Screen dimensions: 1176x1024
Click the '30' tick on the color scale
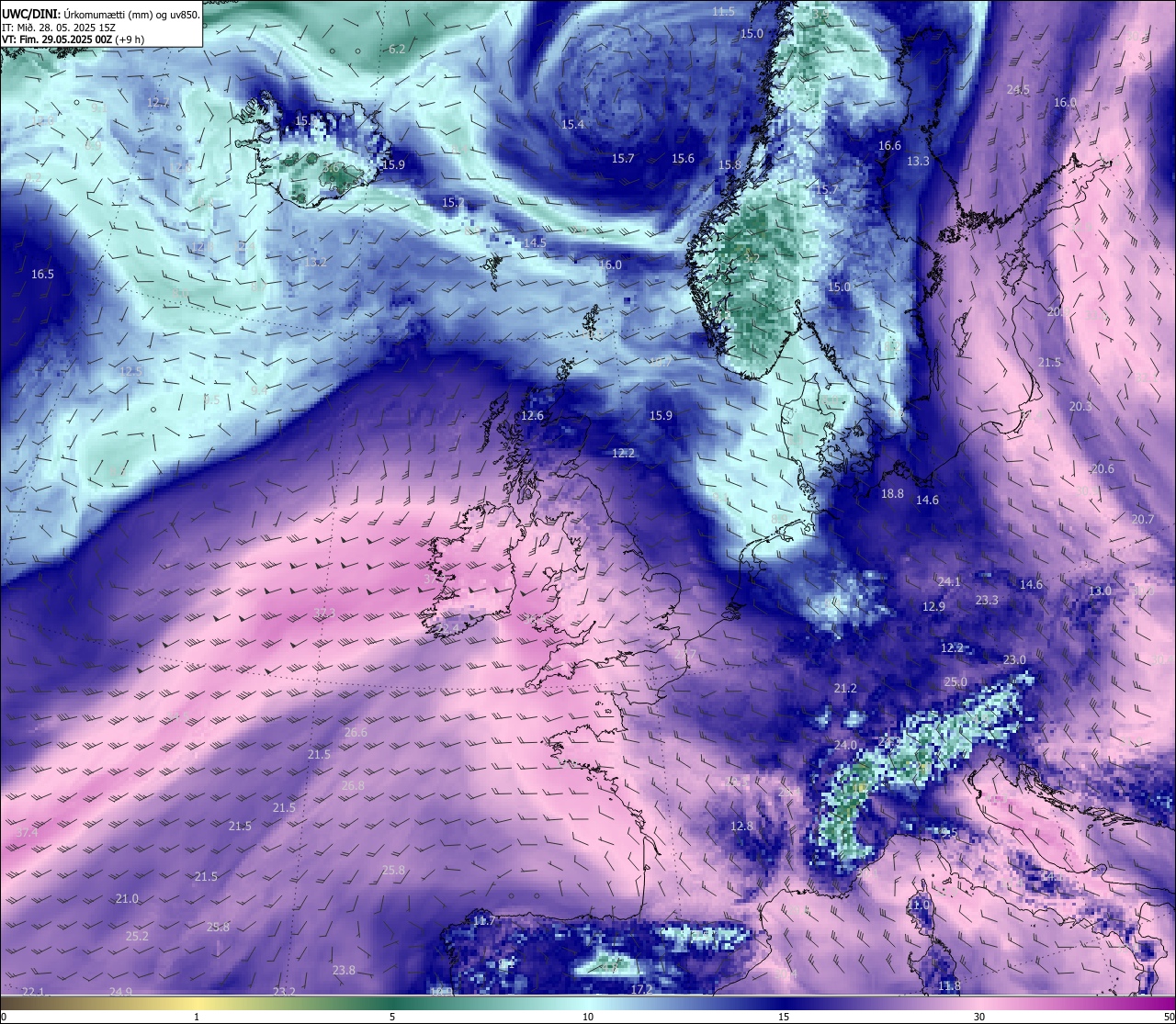(x=979, y=1017)
